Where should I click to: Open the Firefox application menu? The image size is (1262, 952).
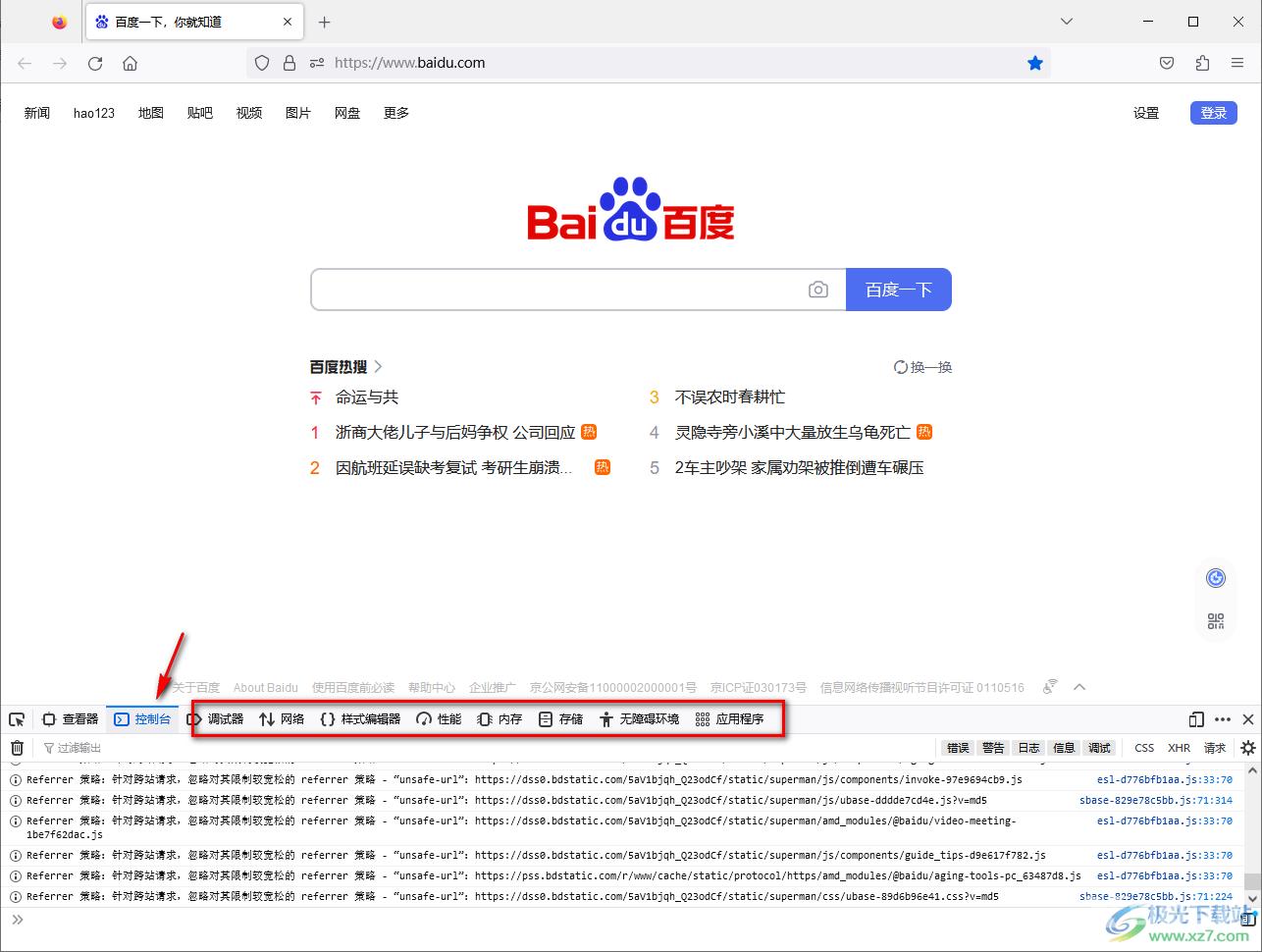click(1237, 63)
